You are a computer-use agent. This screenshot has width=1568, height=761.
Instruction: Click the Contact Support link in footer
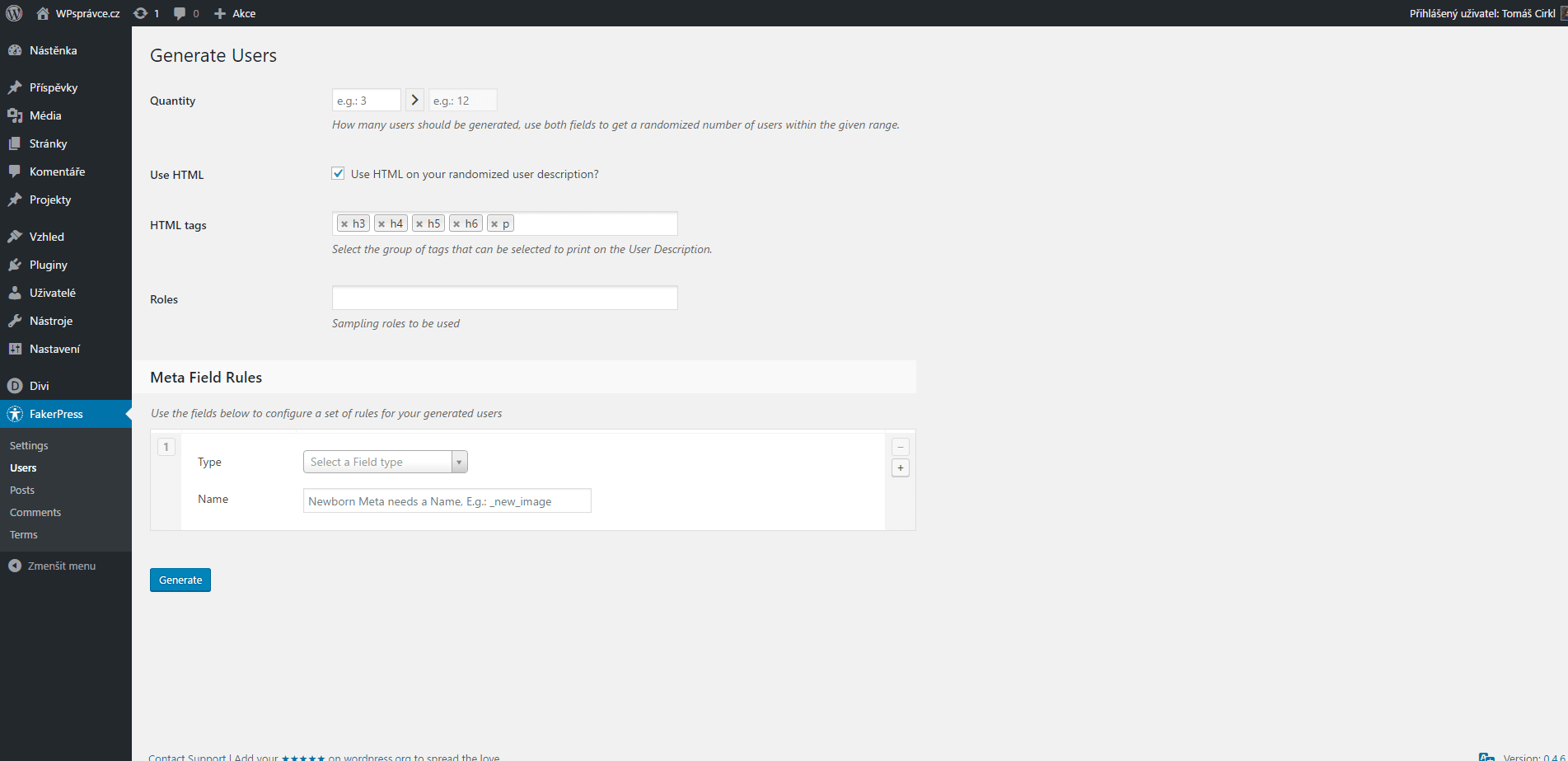pyautogui.click(x=187, y=757)
